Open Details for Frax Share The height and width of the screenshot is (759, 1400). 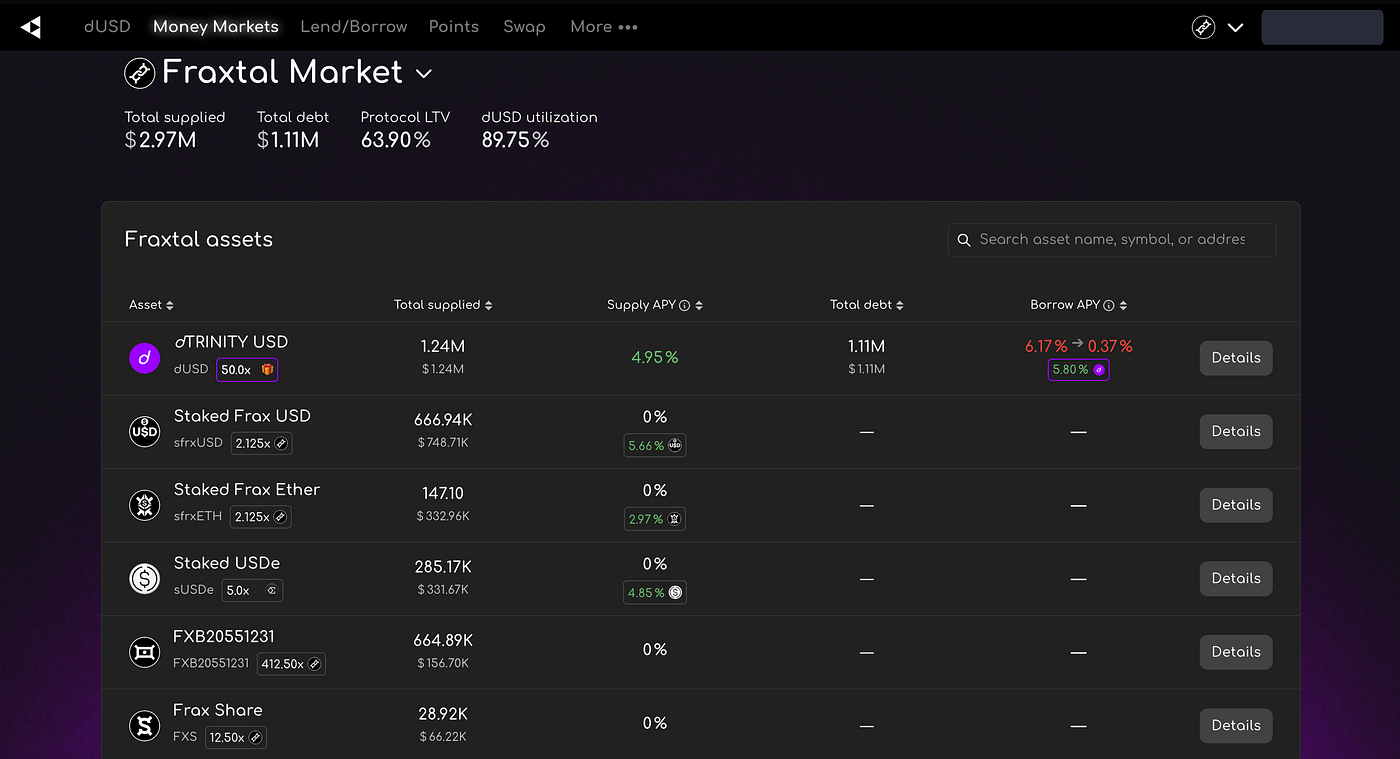(1236, 725)
